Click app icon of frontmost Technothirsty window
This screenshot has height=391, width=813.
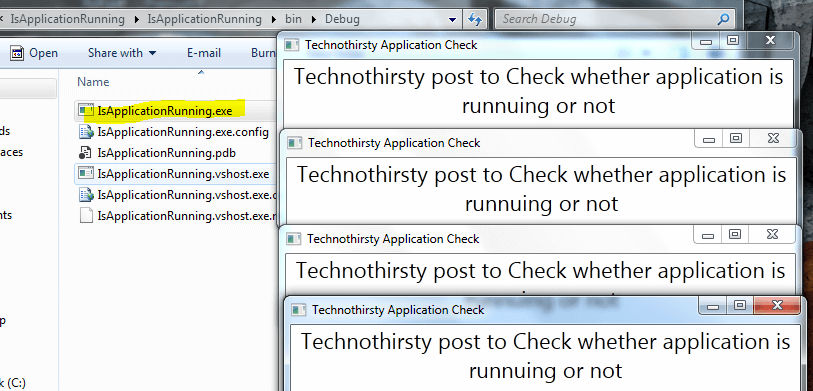(299, 310)
